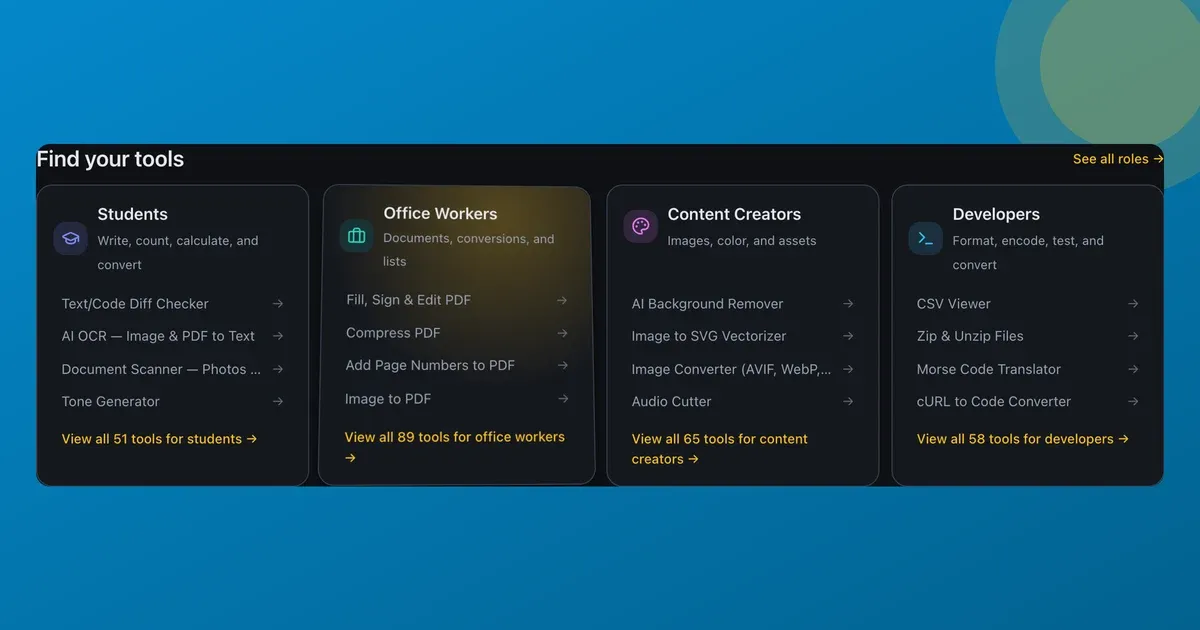Click arrow next to Zip & Unzip Files
Viewport: 1200px width, 630px height.
coord(1133,336)
